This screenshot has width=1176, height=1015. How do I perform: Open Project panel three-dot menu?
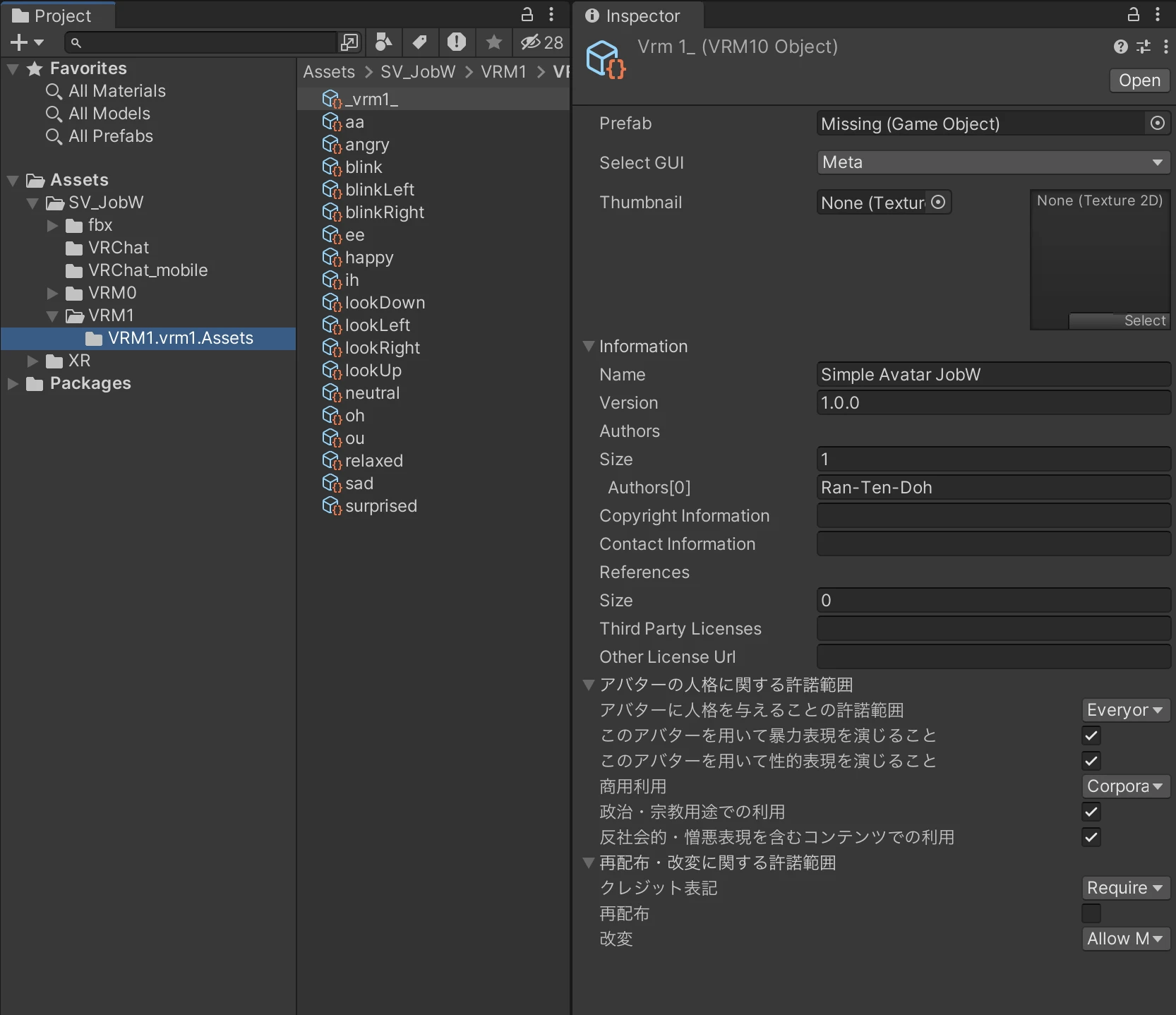pos(551,14)
